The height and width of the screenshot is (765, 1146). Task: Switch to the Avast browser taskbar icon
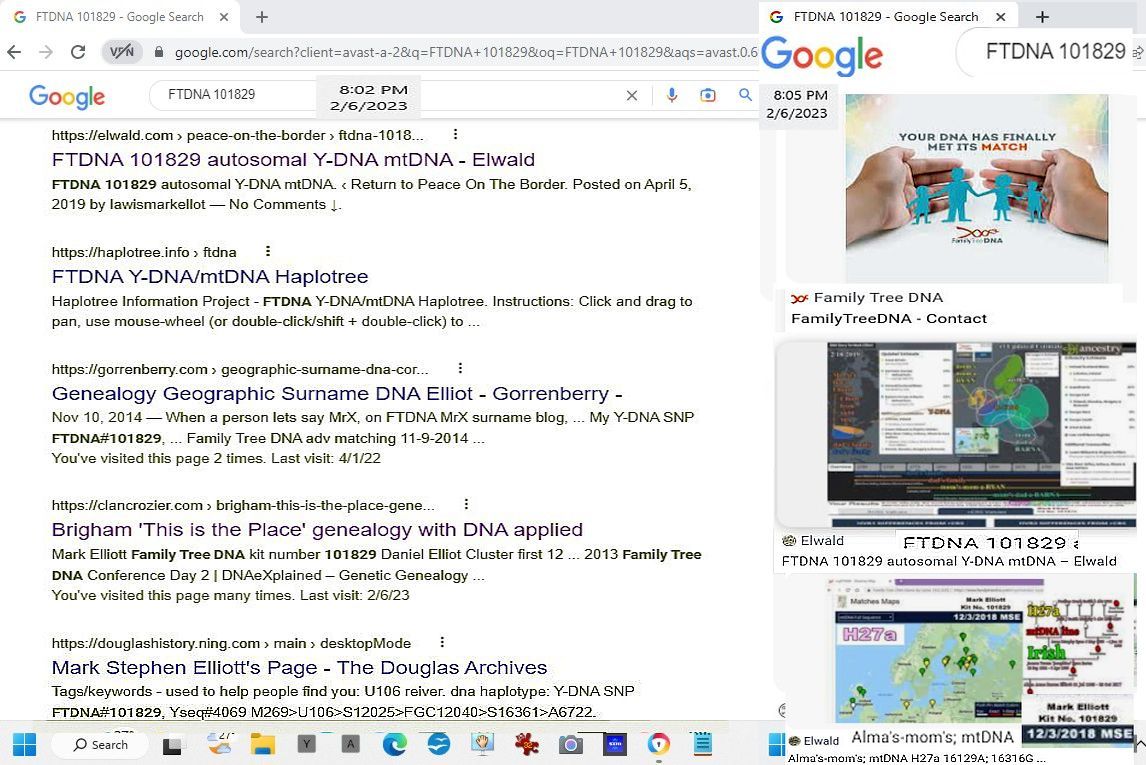pyautogui.click(x=659, y=745)
